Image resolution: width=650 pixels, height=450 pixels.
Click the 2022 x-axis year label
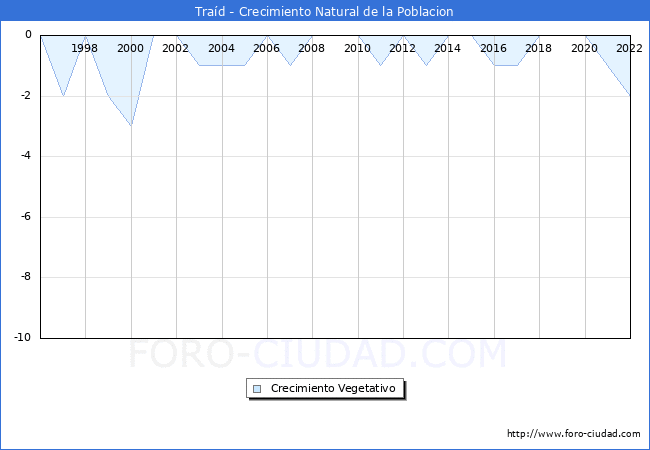[x=629, y=48]
